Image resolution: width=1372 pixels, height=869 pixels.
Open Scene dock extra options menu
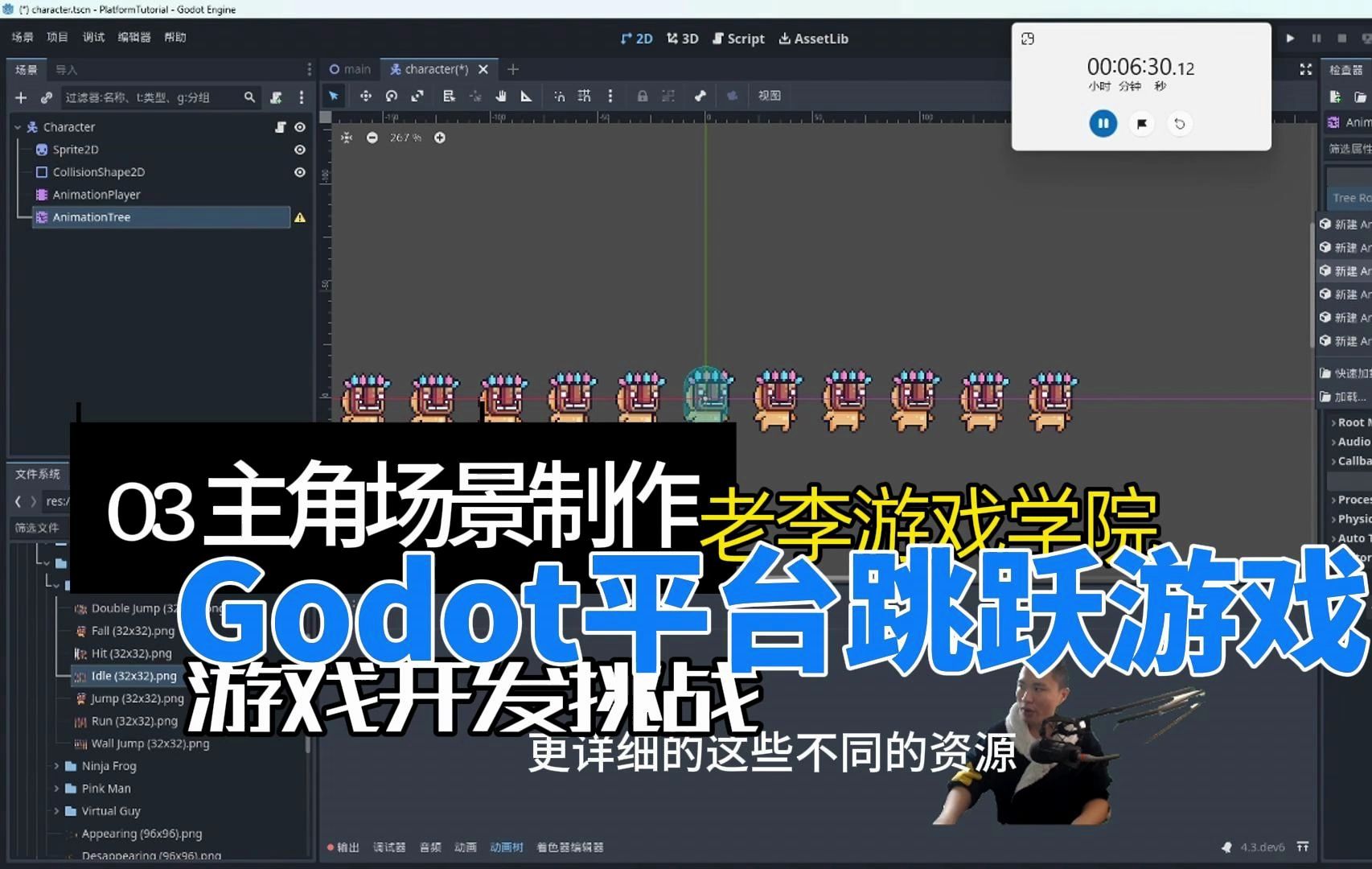pos(302,97)
